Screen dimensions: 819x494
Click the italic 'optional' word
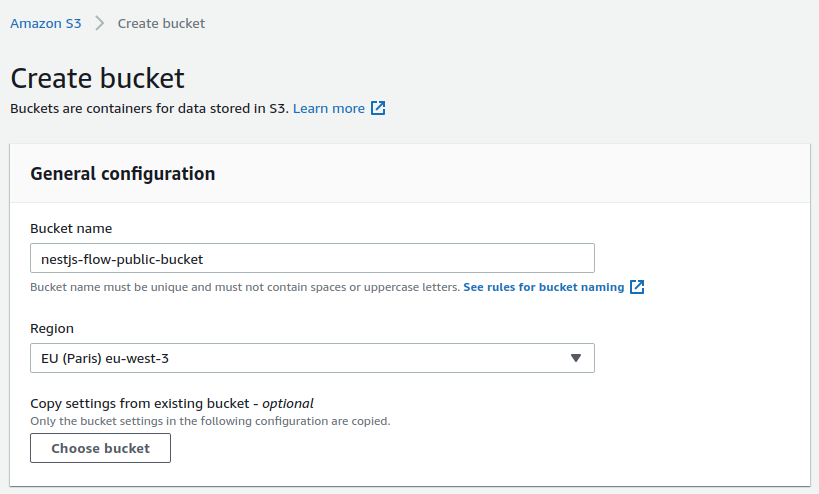[288, 403]
